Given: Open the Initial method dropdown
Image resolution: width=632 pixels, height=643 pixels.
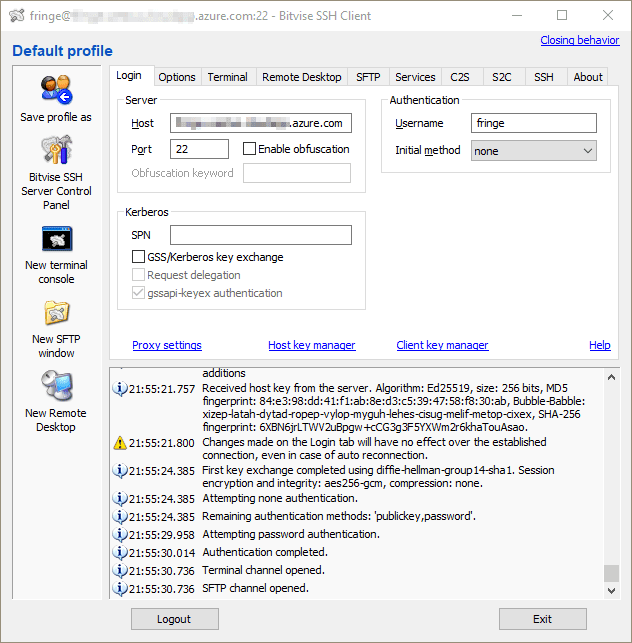Looking at the screenshot, I should pyautogui.click(x=534, y=150).
